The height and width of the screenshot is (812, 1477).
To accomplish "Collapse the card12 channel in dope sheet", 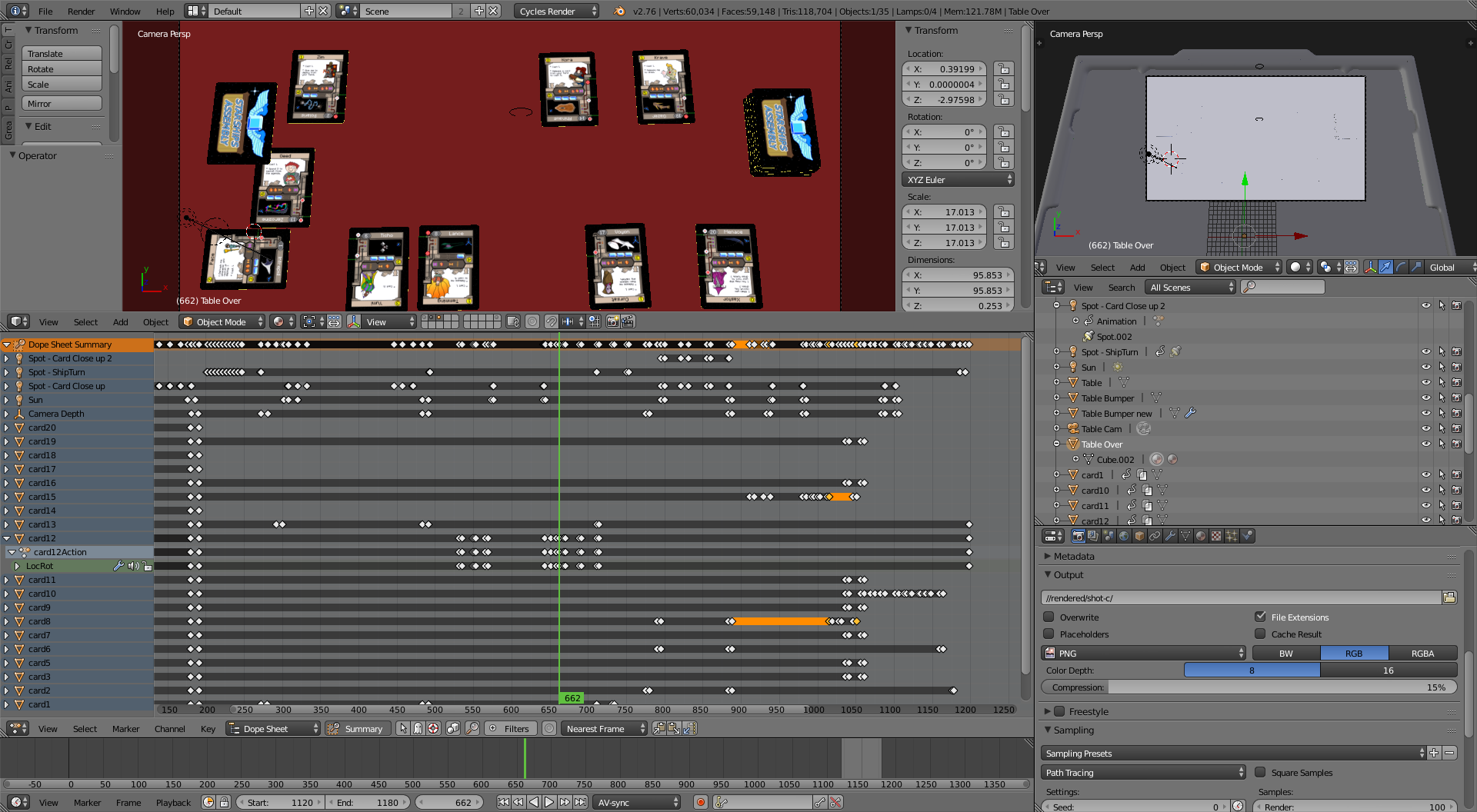I will [x=7, y=538].
